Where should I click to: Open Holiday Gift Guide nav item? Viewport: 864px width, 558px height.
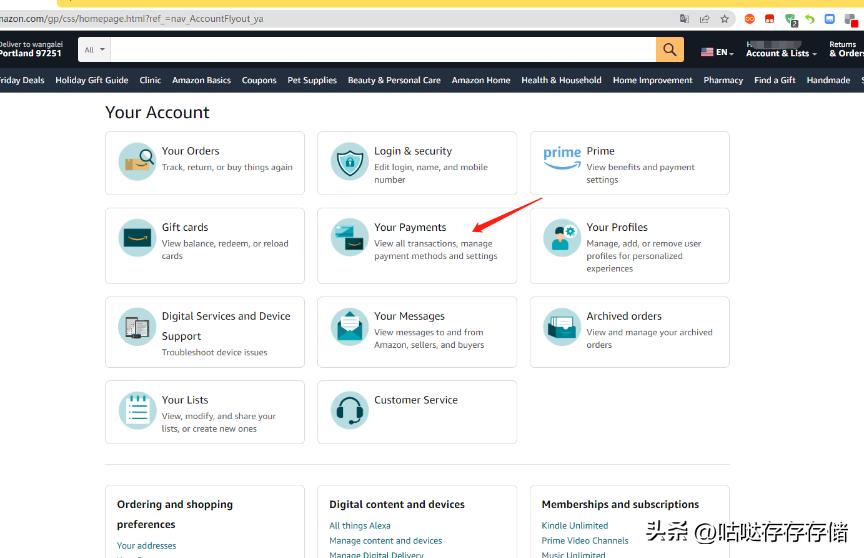coord(91,80)
